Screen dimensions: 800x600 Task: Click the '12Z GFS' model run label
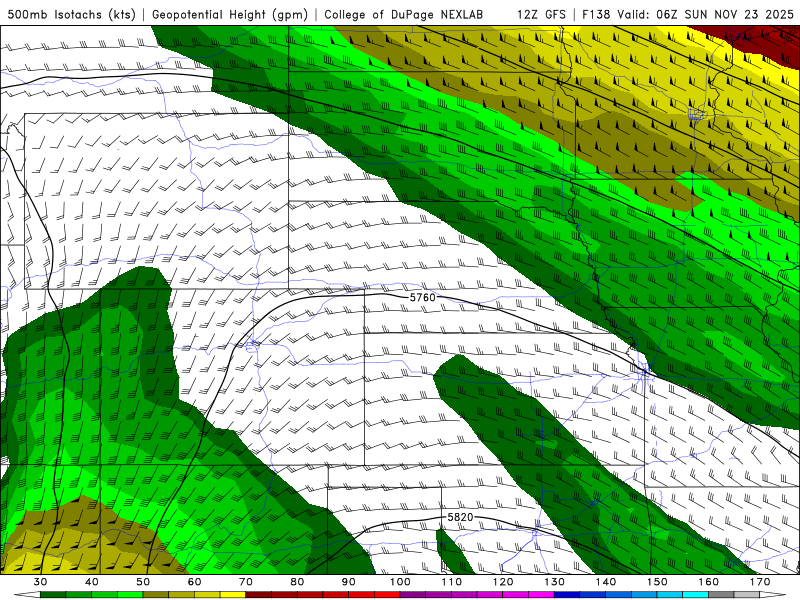tap(541, 14)
